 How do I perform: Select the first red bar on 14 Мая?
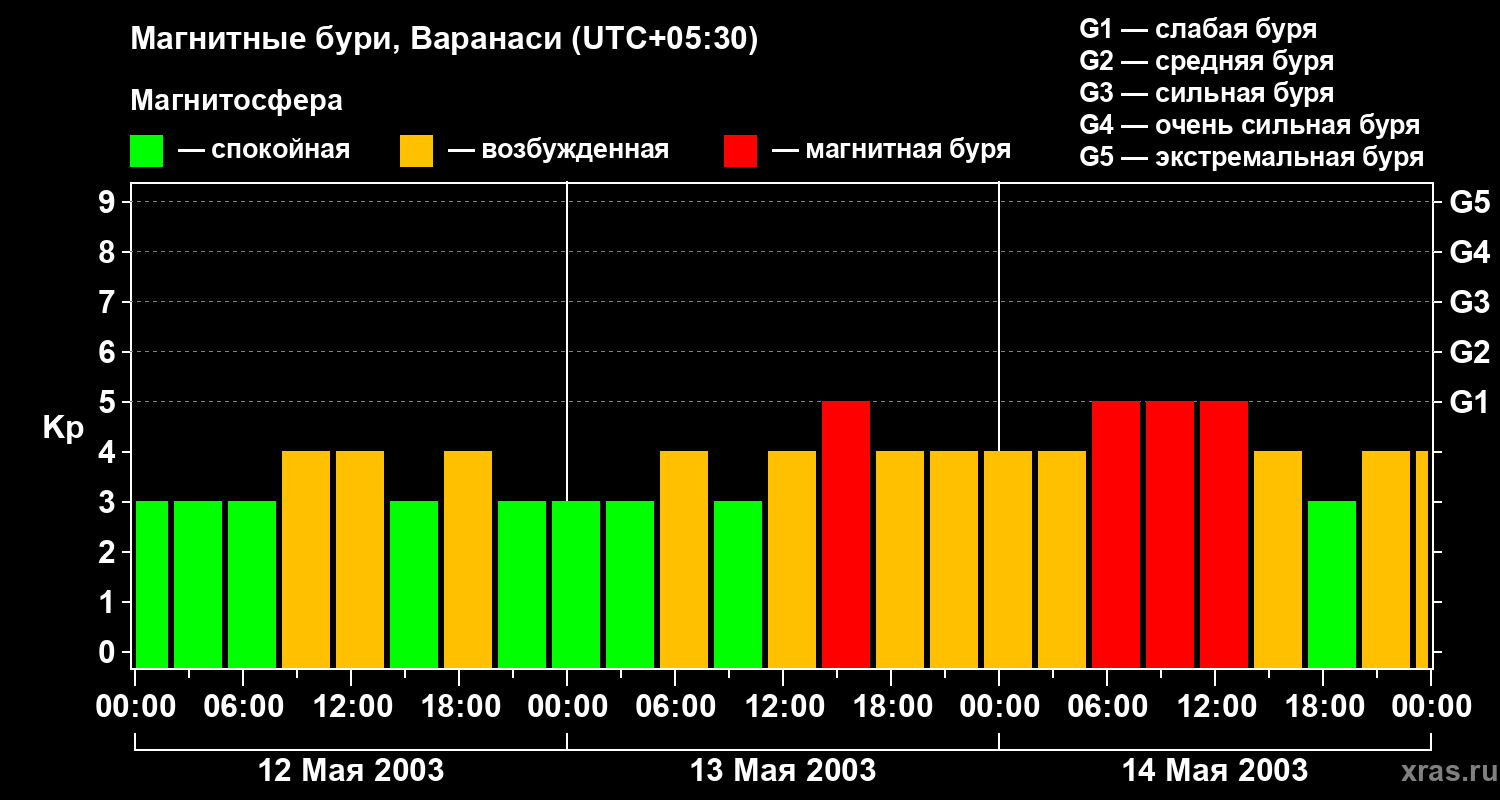[1115, 534]
